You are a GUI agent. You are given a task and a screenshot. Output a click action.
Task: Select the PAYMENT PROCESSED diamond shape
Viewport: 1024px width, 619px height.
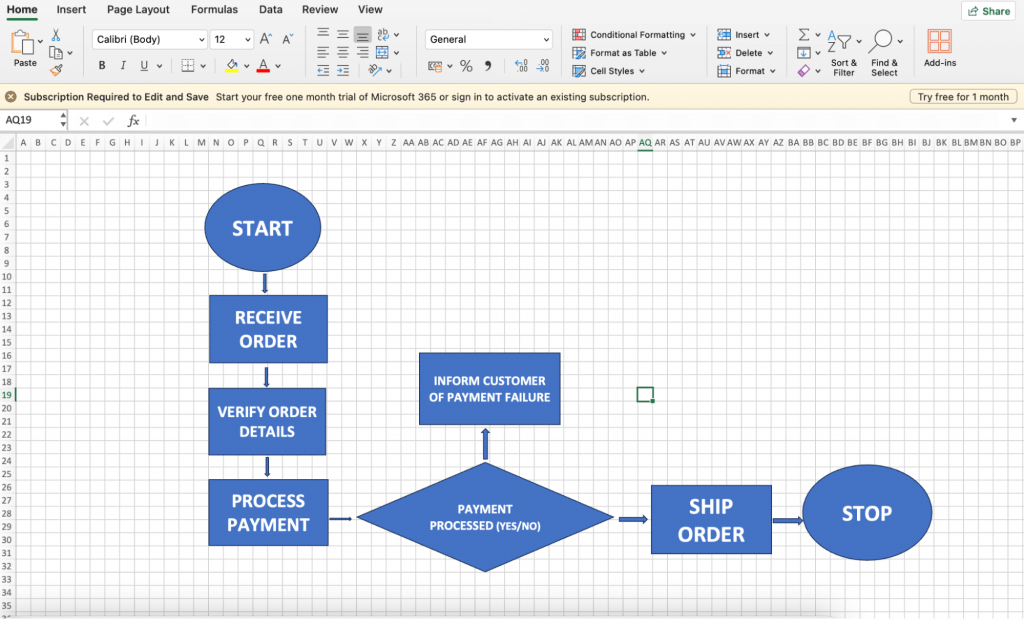point(485,517)
